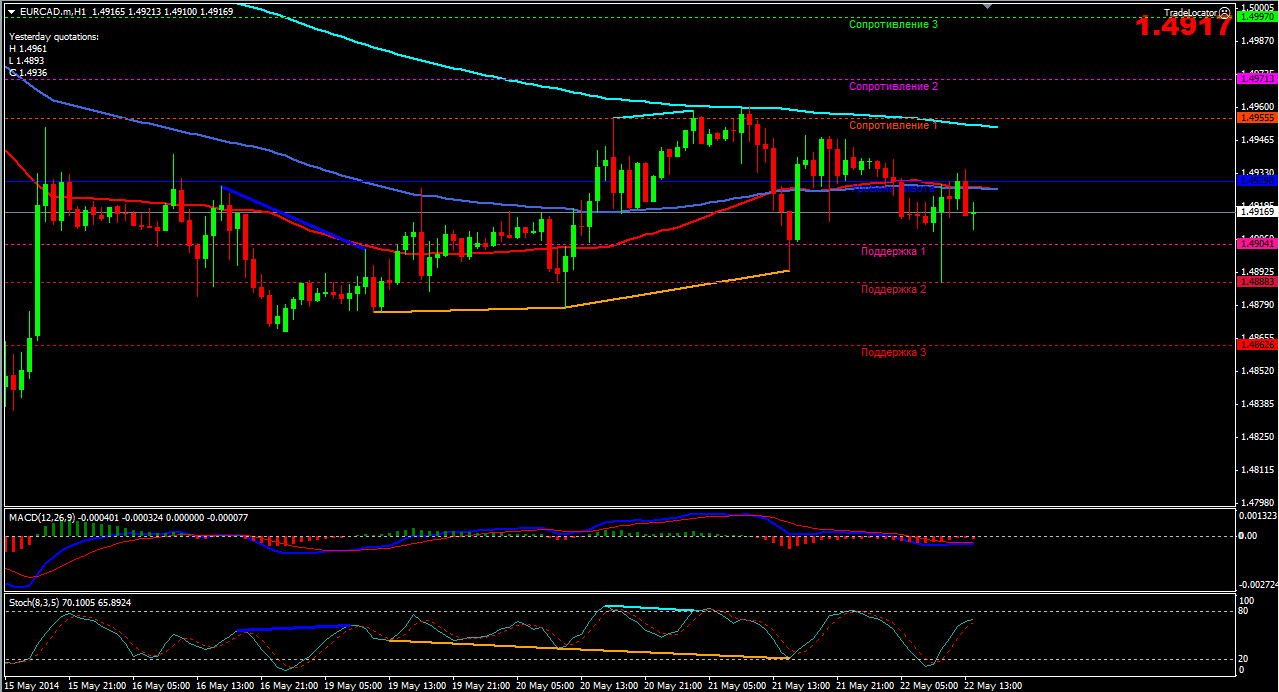Click the chart shift triangle marker at top
Screen dimensions: 1279x692
coord(989,6)
